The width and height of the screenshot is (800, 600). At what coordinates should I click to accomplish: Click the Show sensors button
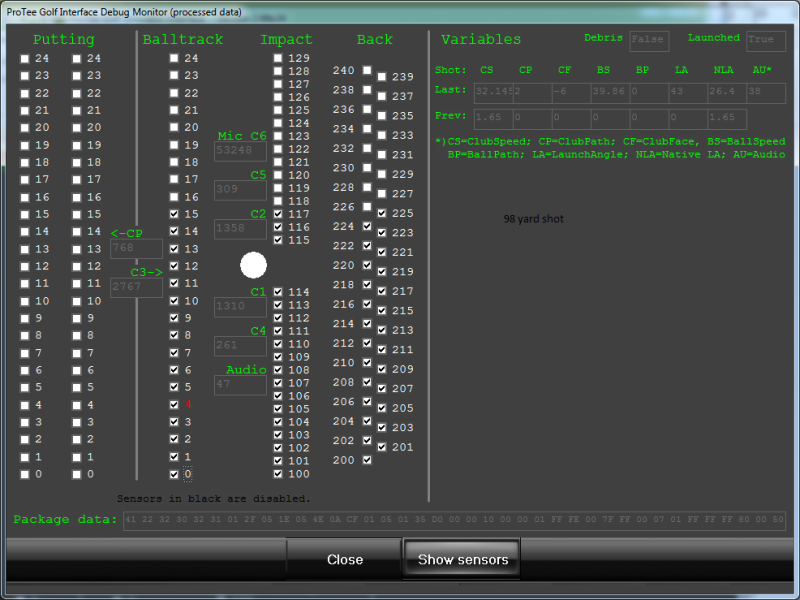tap(463, 559)
